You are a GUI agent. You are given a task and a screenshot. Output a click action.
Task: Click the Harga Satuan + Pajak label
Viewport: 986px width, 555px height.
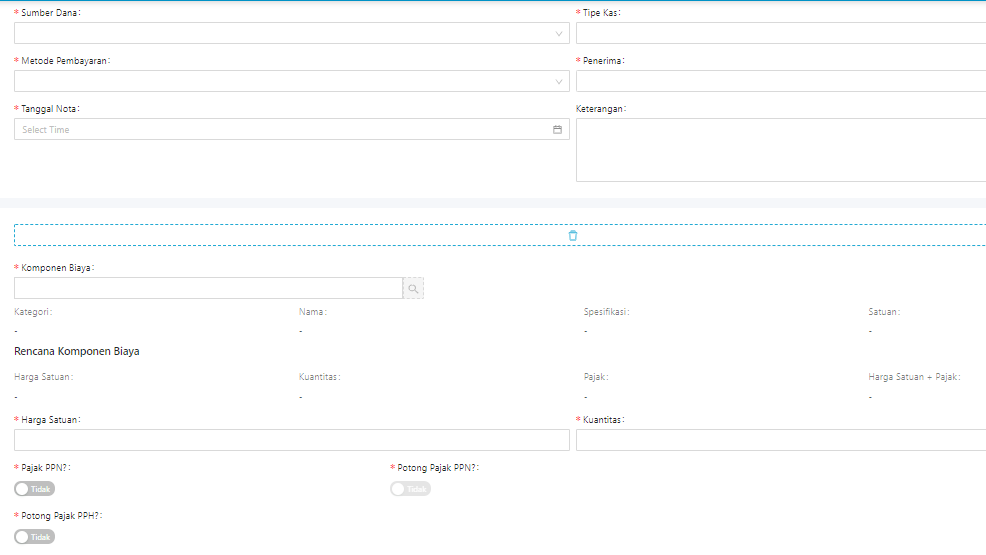(914, 377)
